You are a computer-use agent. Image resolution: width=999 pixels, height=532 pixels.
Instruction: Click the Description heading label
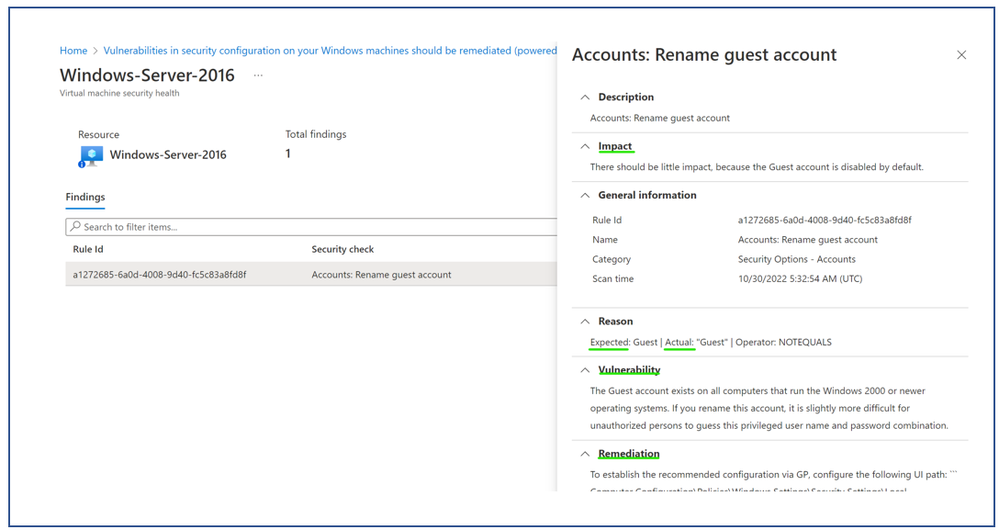[x=626, y=97]
